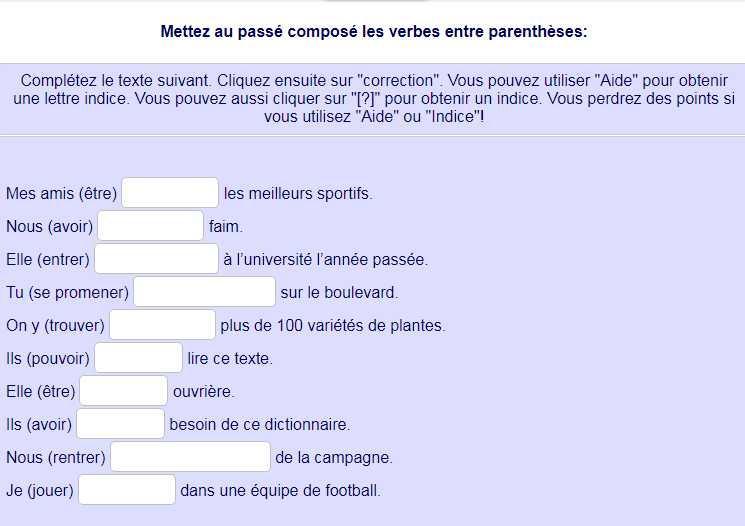Focus the "Elle (être)" field before "ouvrière"

click(124, 391)
